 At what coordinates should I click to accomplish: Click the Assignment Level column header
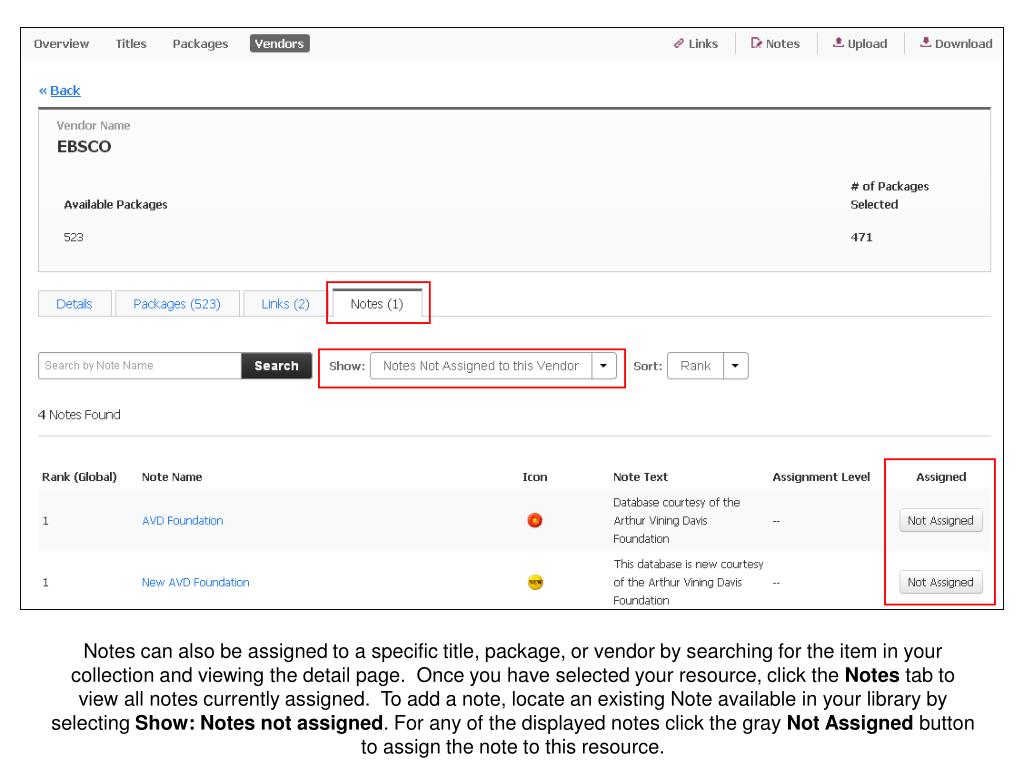click(x=822, y=477)
